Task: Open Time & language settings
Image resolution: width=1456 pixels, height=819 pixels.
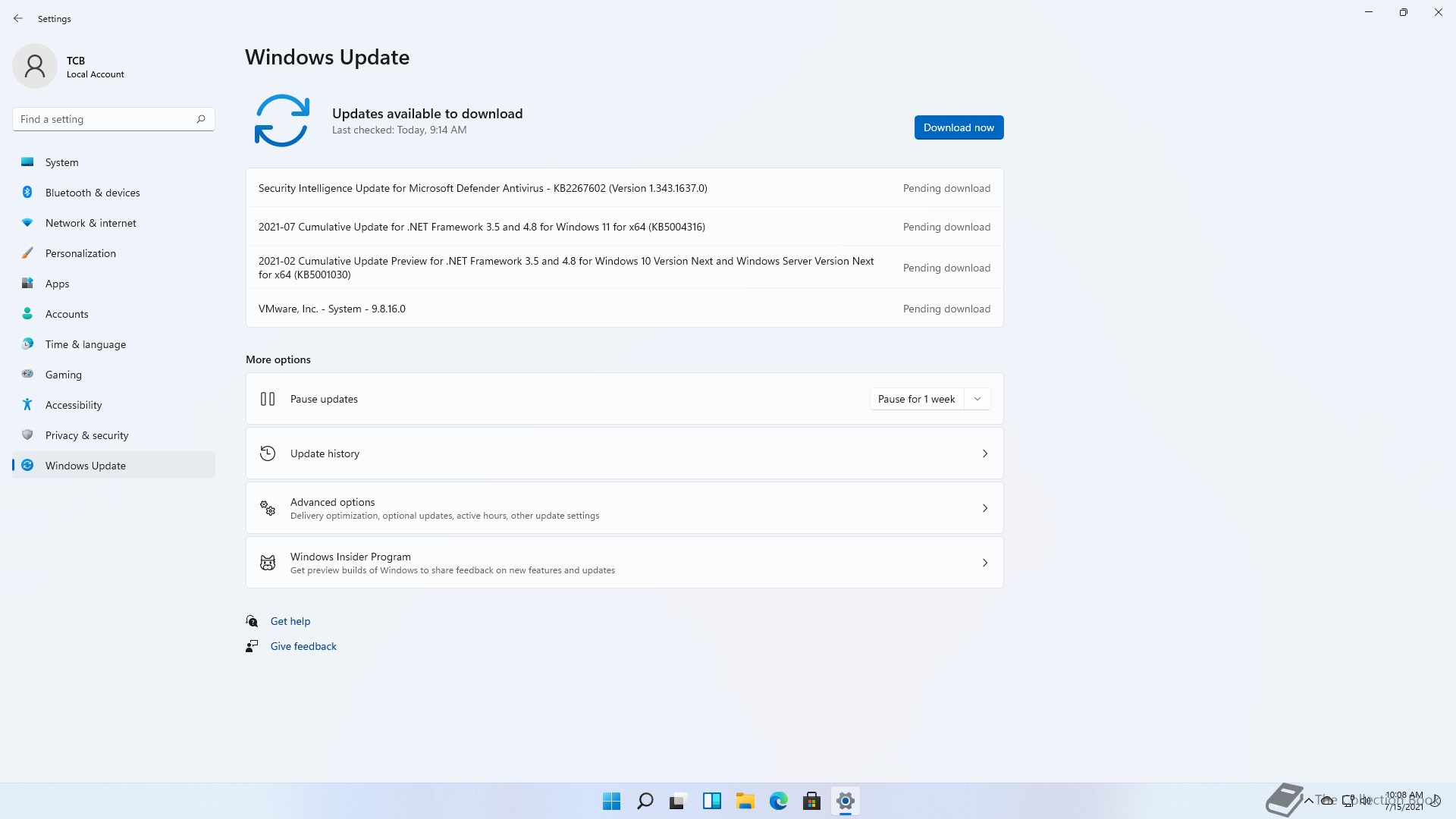Action: pyautogui.click(x=114, y=344)
